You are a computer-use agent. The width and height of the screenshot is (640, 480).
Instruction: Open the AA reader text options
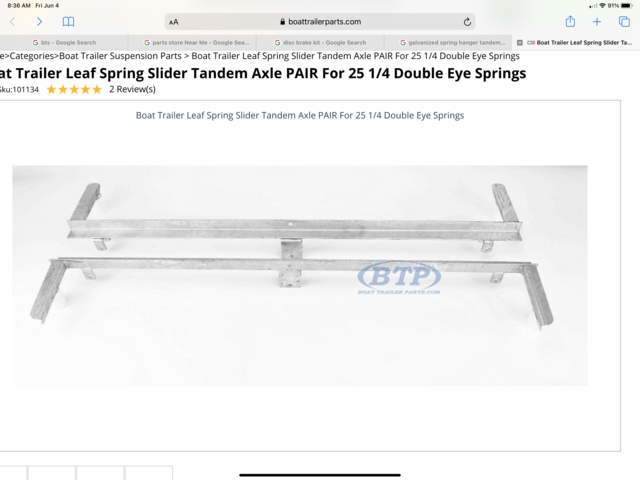[x=173, y=22]
